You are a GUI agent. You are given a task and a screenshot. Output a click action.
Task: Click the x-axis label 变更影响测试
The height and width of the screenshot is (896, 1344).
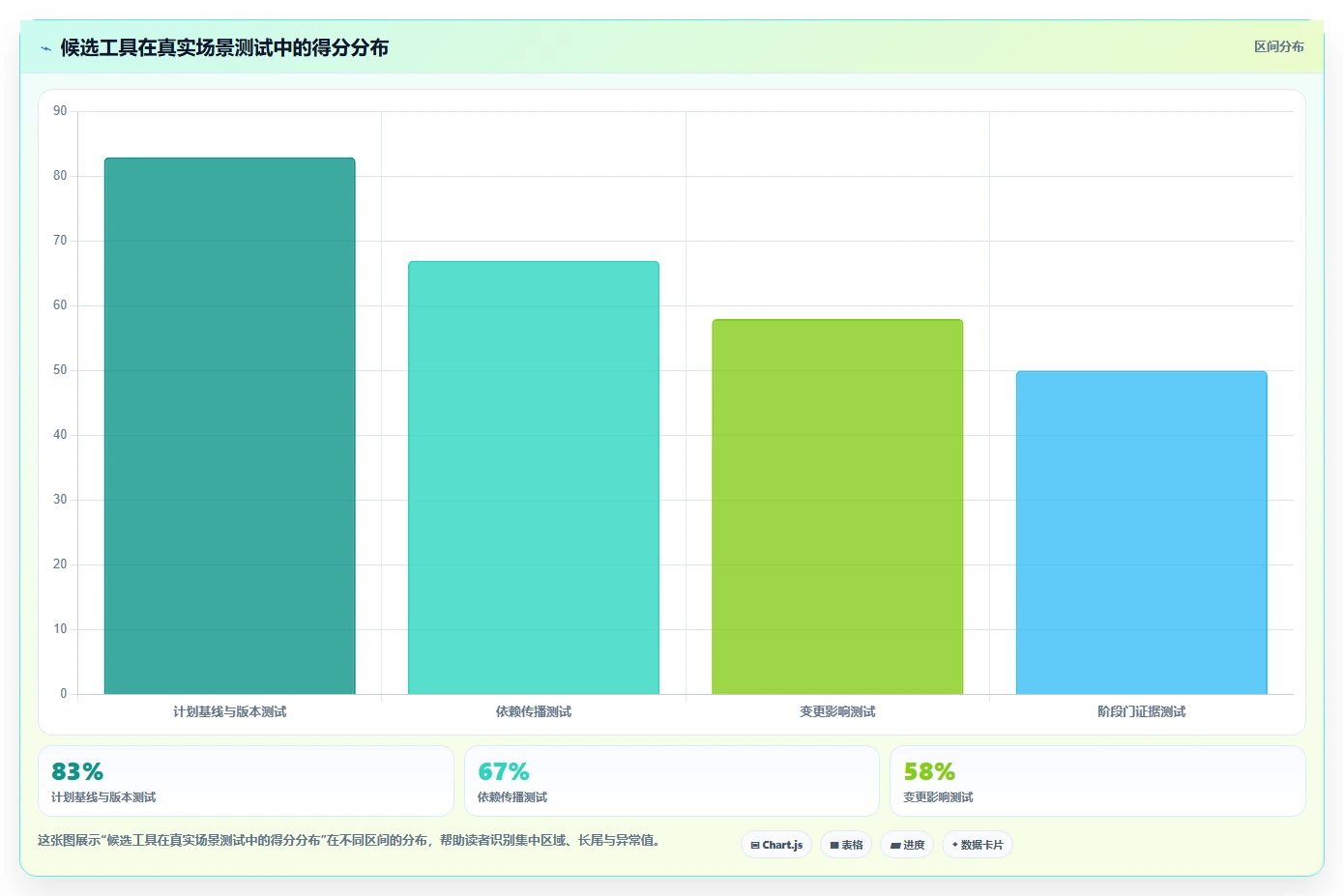point(837,711)
